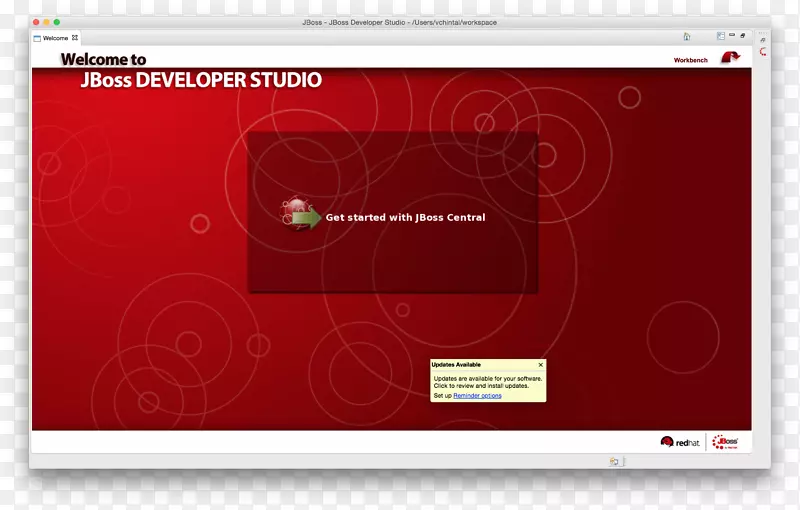
Task: Click the Red Hat logo
Action: pyautogui.click(x=680, y=442)
